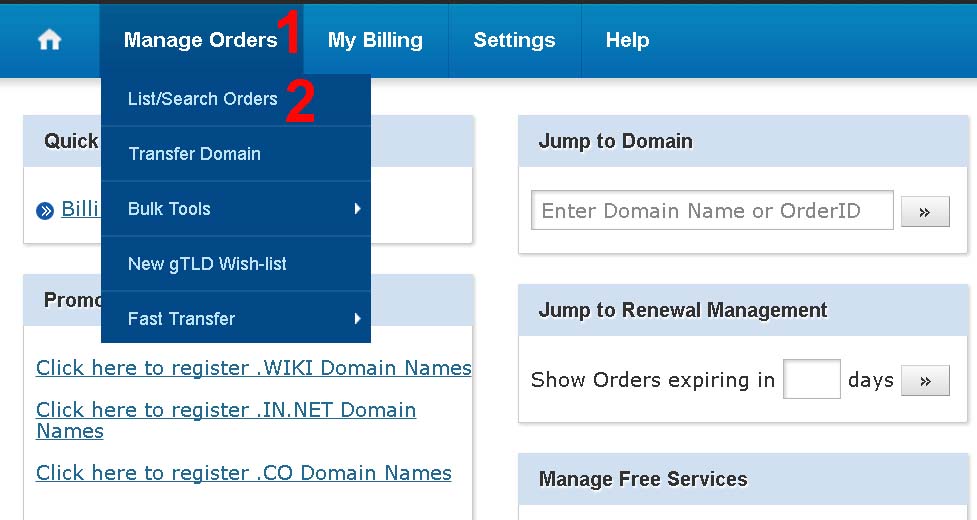Open the My Billing menu

pyautogui.click(x=375, y=40)
